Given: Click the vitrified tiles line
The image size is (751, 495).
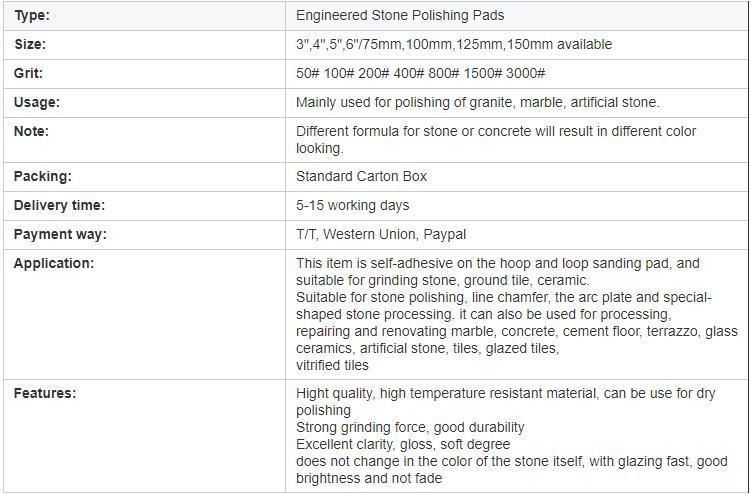Looking at the screenshot, I should point(332,365).
